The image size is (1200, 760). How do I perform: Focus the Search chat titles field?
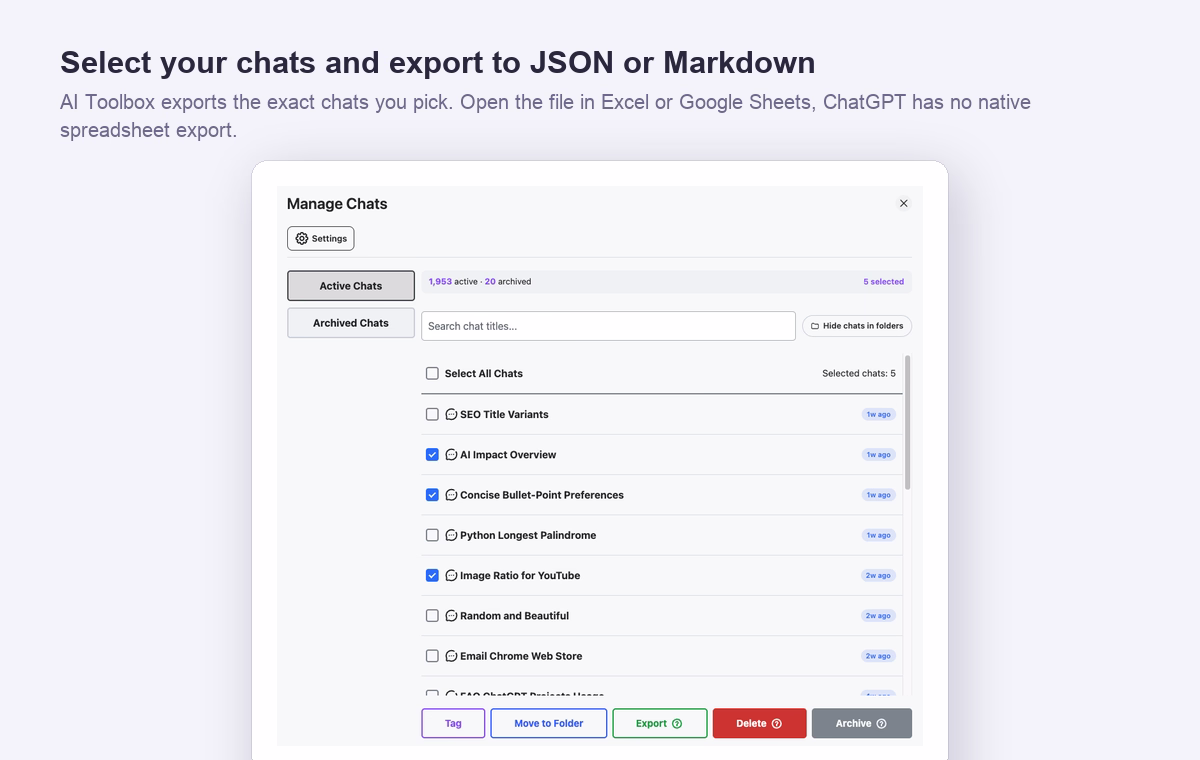coord(608,326)
